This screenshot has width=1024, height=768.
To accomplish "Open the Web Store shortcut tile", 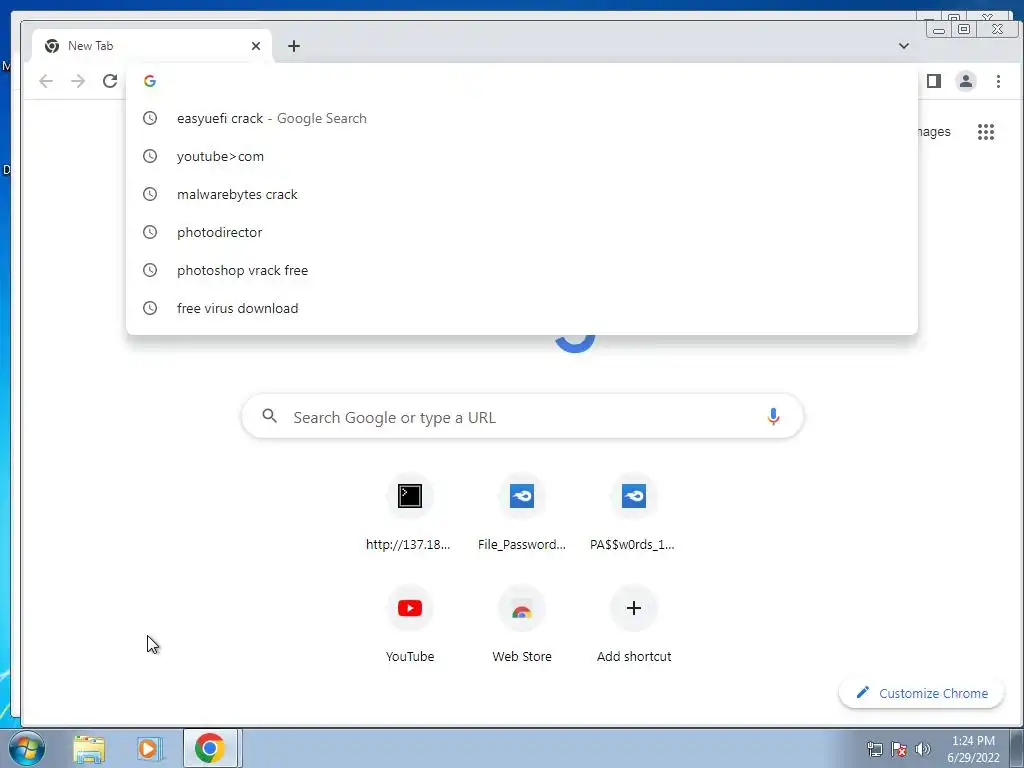I will 522,626.
